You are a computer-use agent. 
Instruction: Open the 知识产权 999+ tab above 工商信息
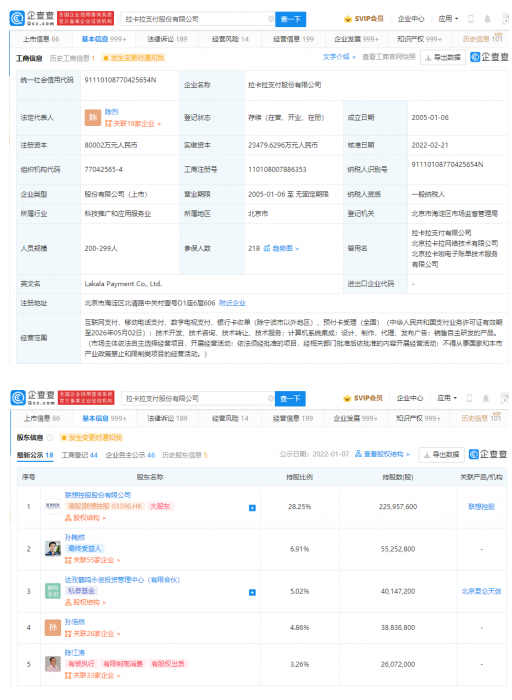[x=419, y=39]
